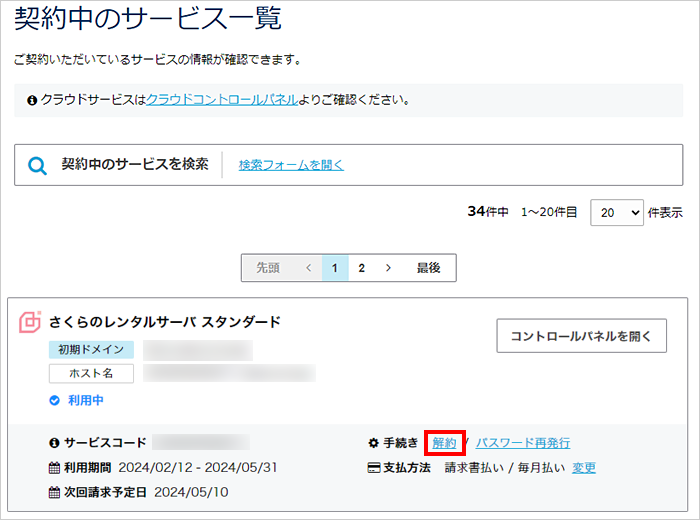Click the 2024/05/10 next billing date
This screenshot has height=520, width=700.
pyautogui.click(x=191, y=492)
